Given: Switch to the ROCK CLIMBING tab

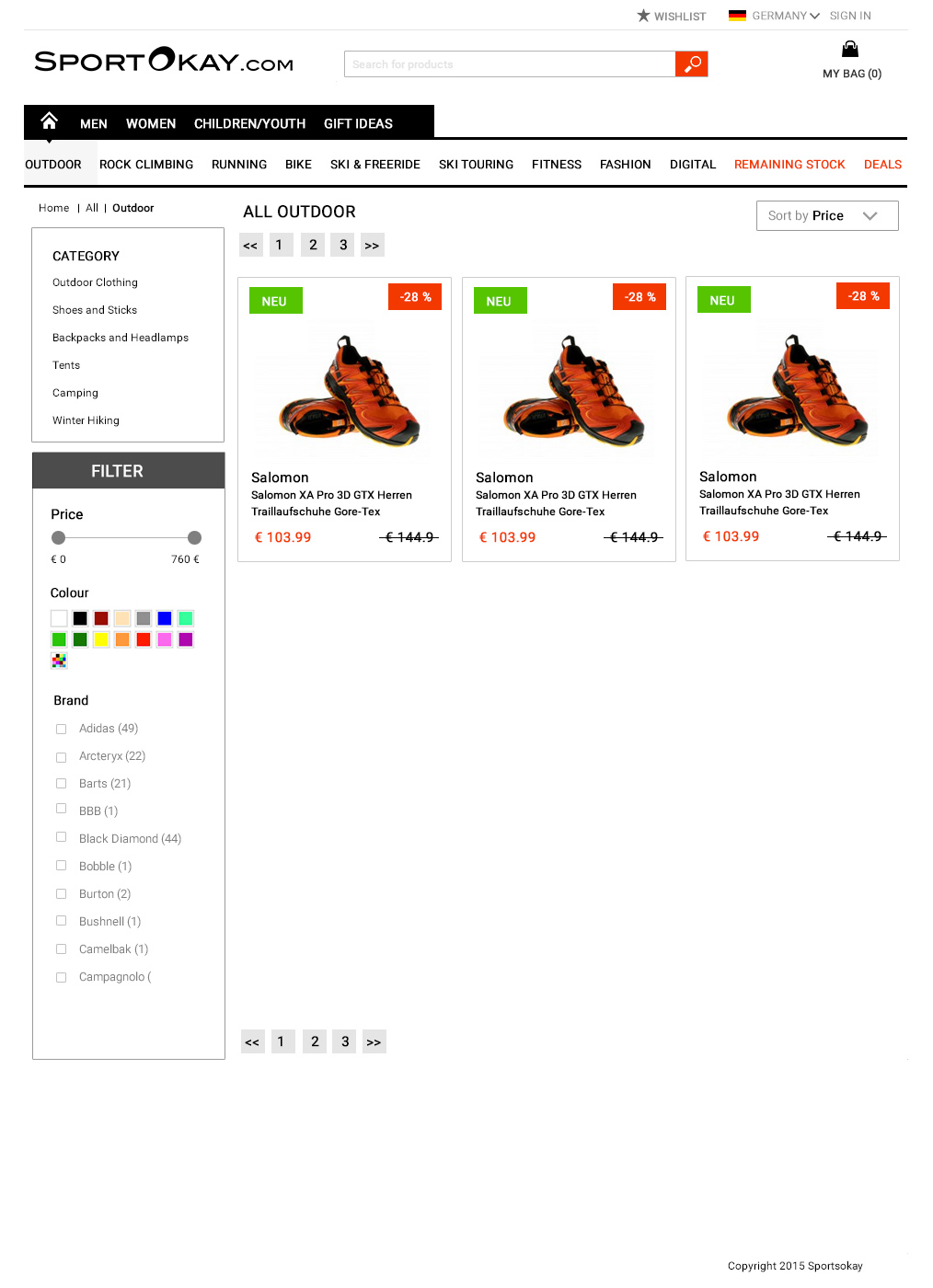Looking at the screenshot, I should point(146,165).
